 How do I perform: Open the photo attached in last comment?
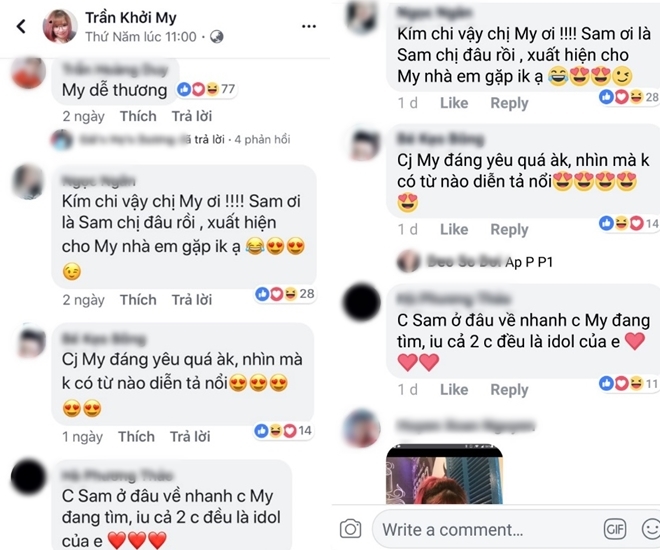444,474
